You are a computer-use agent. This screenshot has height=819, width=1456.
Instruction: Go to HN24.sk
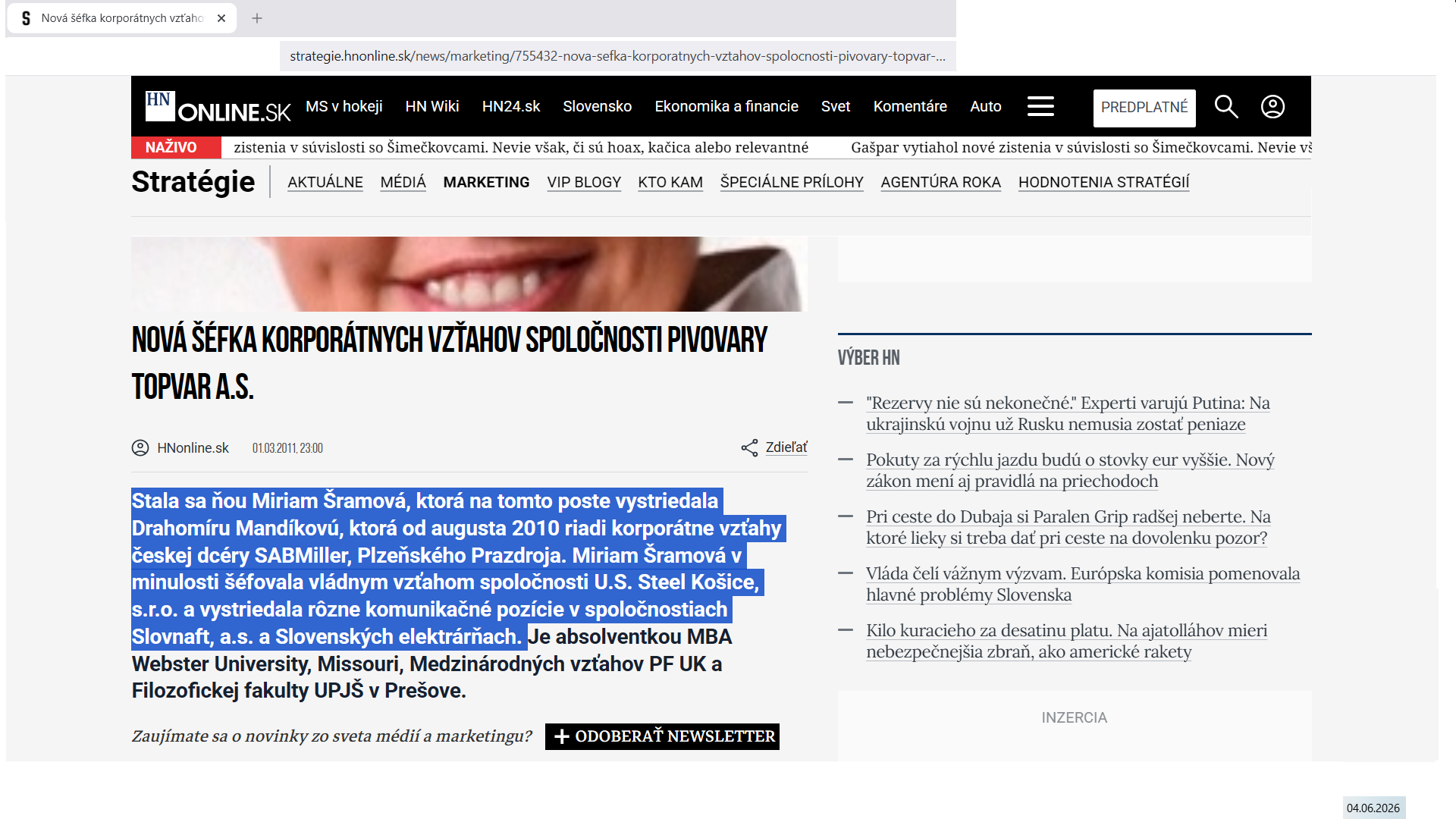click(x=511, y=107)
